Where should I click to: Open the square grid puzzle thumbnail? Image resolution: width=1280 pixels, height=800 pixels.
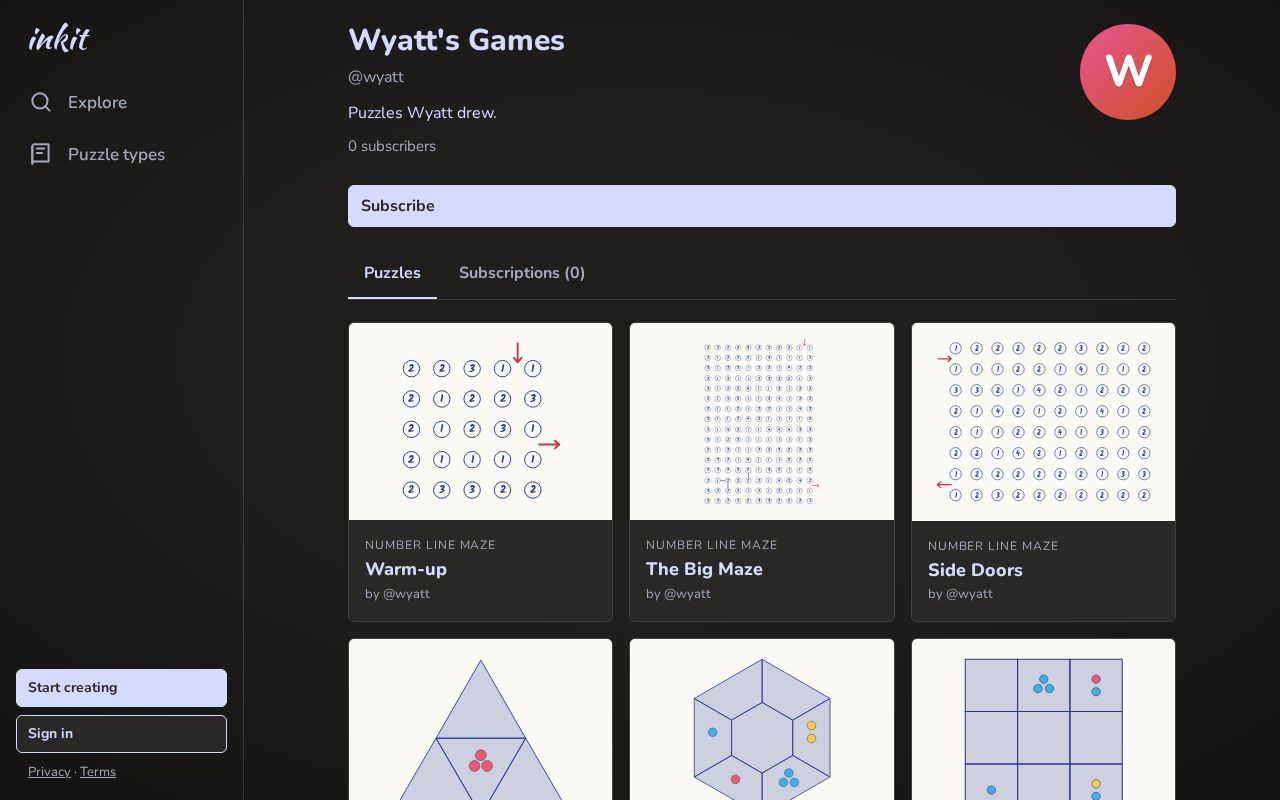[1043, 720]
